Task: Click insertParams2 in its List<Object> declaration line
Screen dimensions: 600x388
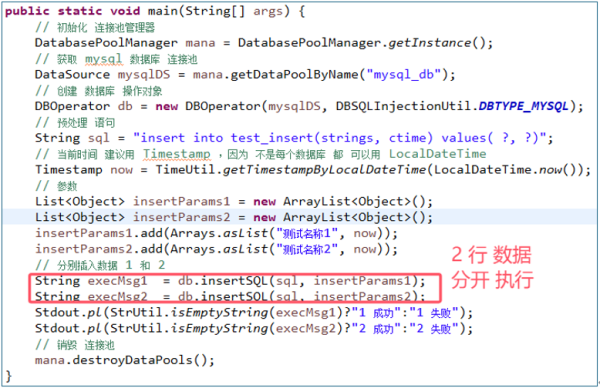Action: click(181, 217)
